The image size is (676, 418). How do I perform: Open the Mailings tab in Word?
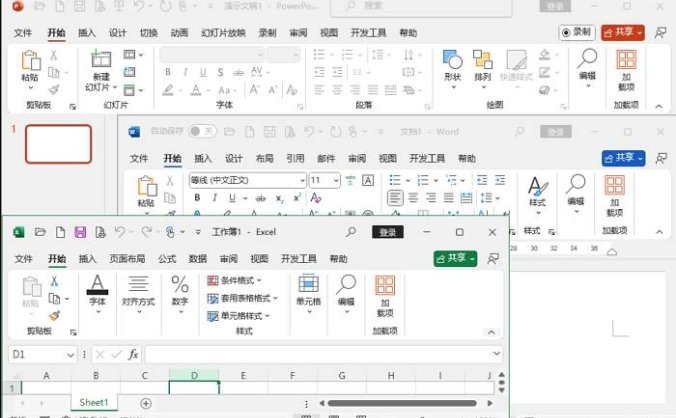(326, 158)
